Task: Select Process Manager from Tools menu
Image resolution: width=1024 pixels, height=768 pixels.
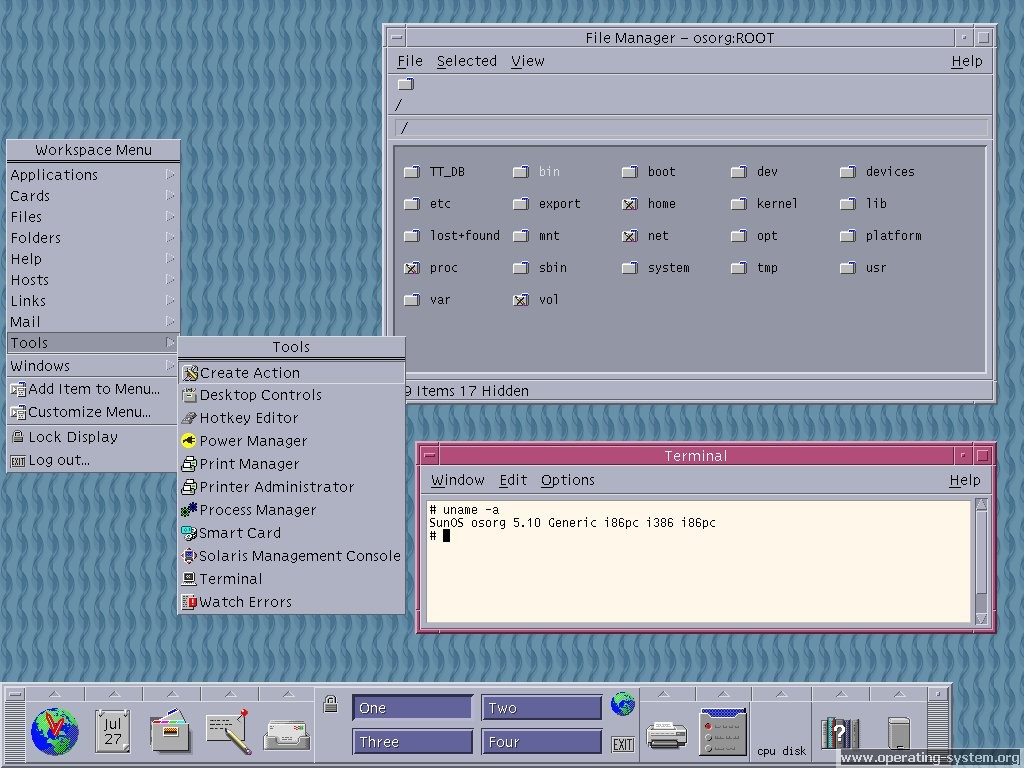Action: [257, 510]
